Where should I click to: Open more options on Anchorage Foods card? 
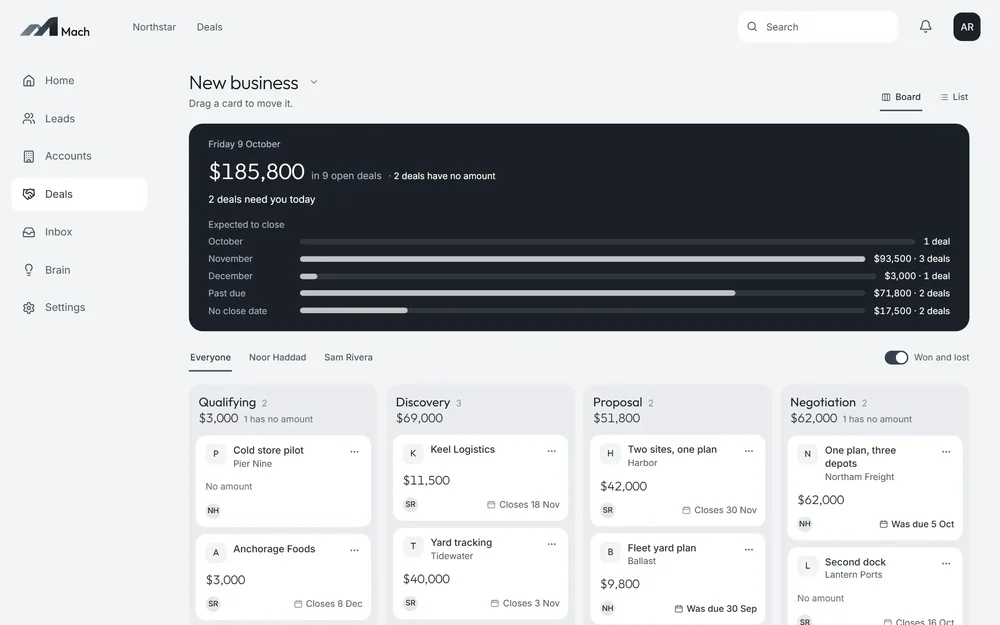pos(354,550)
